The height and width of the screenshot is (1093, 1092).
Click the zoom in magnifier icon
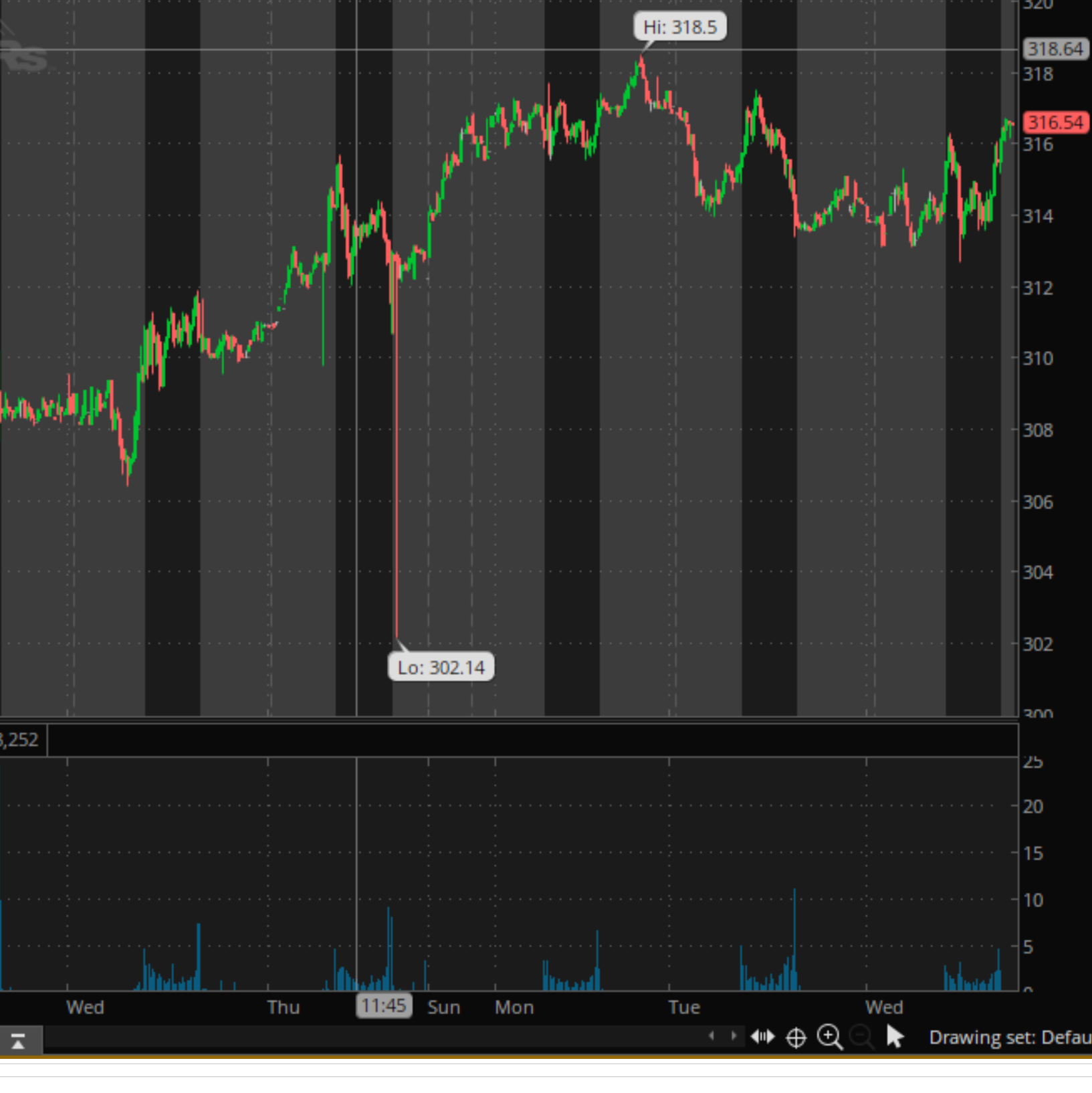829,1037
